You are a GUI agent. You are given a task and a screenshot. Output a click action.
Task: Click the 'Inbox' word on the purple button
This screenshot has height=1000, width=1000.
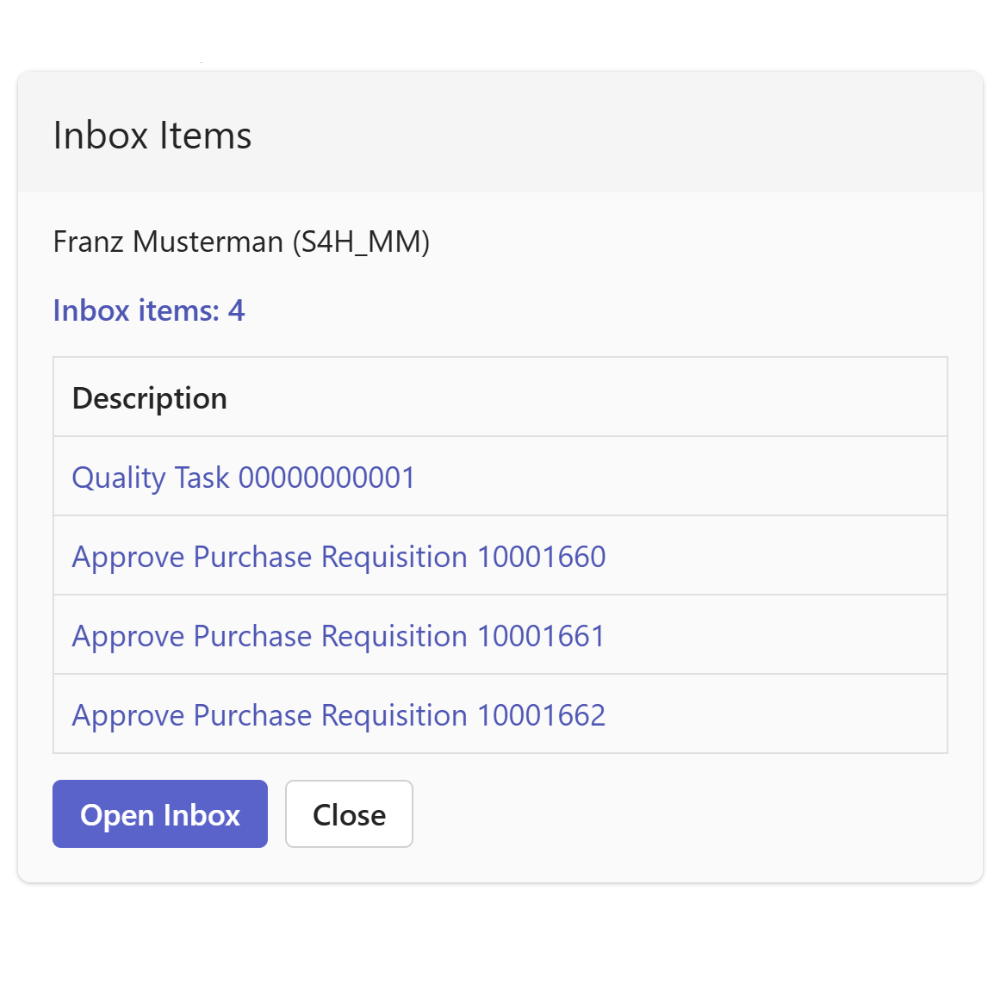click(x=202, y=814)
